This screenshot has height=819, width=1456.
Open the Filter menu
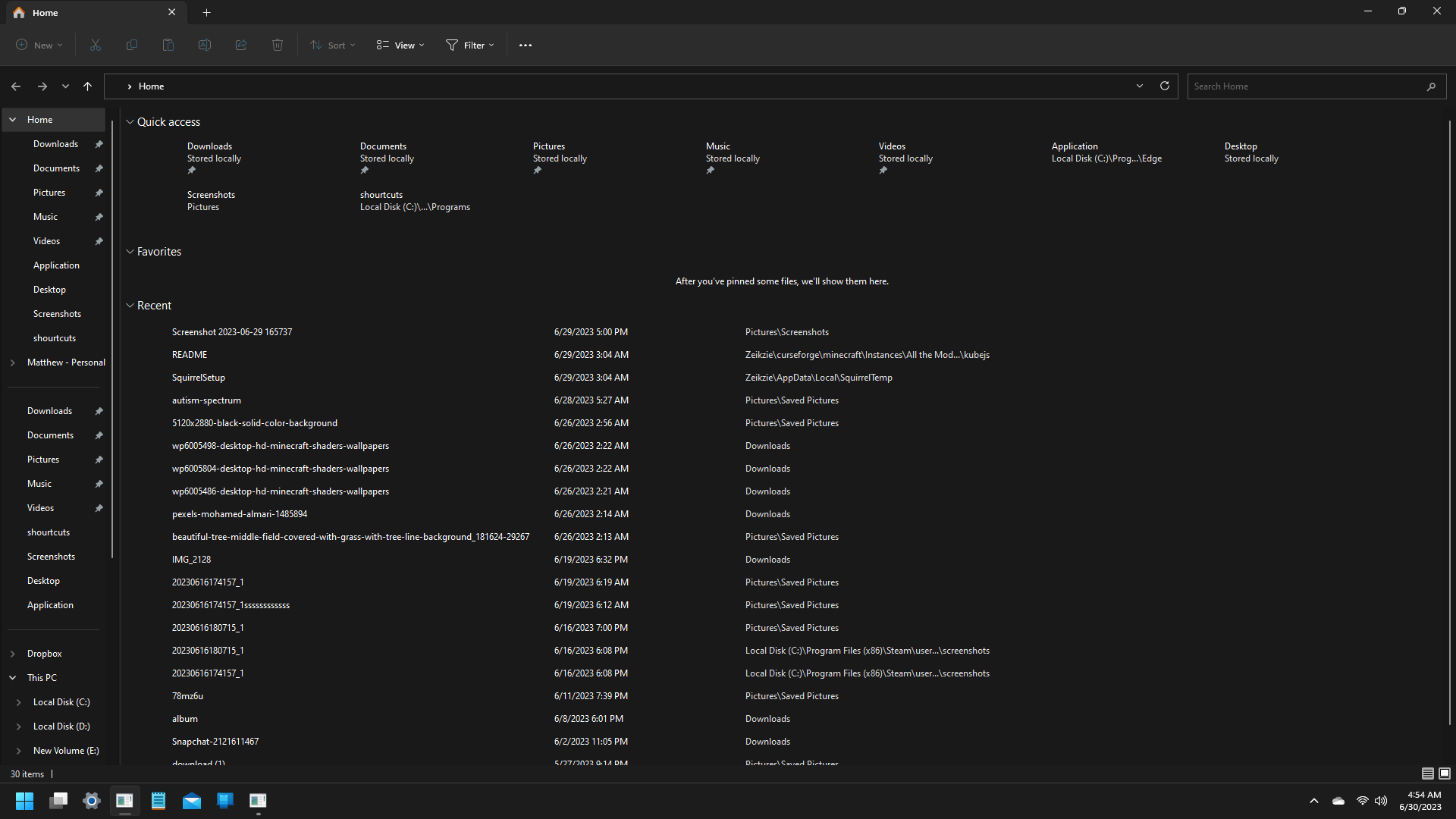pyautogui.click(x=470, y=45)
